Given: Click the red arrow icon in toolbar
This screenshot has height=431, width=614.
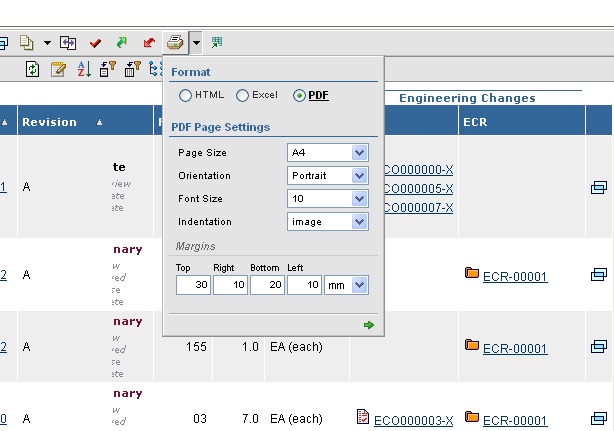Looking at the screenshot, I should point(149,43).
